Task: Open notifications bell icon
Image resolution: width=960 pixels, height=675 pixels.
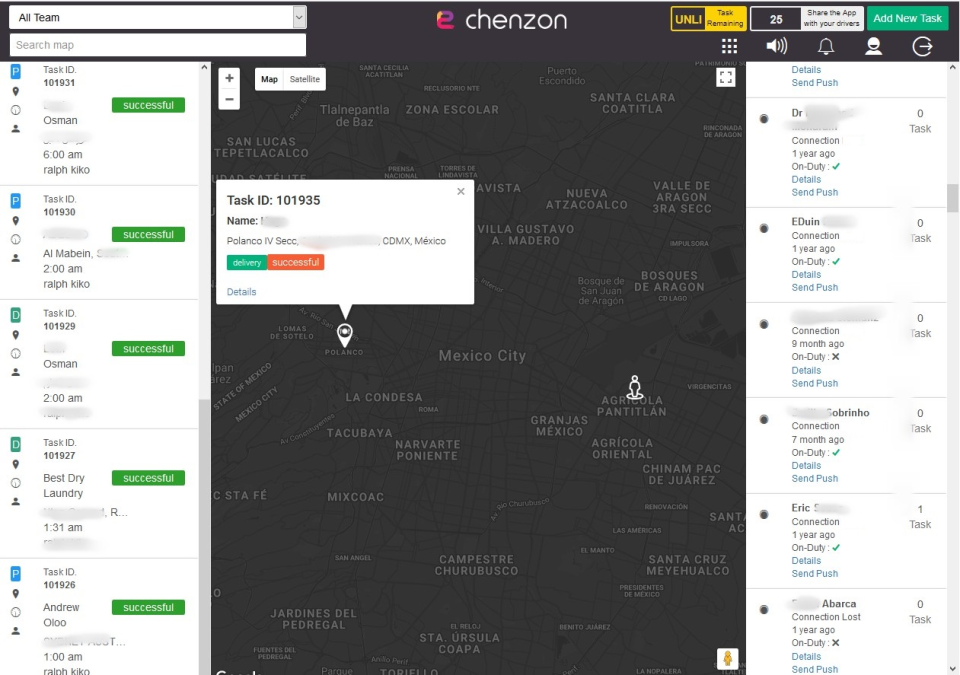Action: pyautogui.click(x=826, y=46)
